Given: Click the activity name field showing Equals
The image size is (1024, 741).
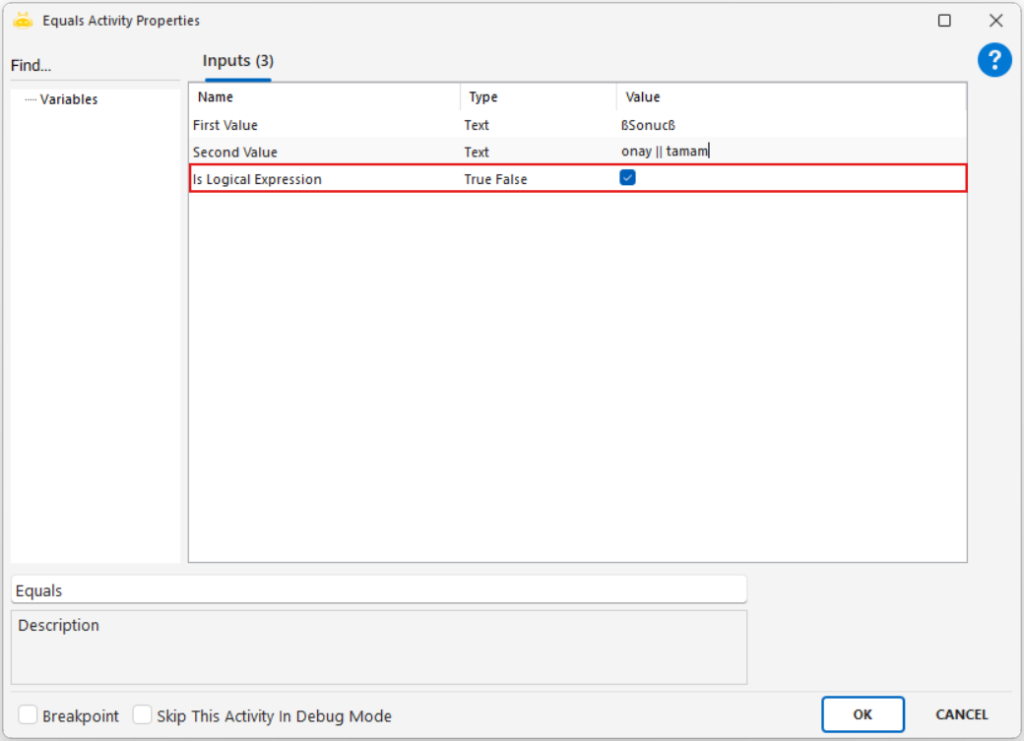Looking at the screenshot, I should [x=378, y=590].
